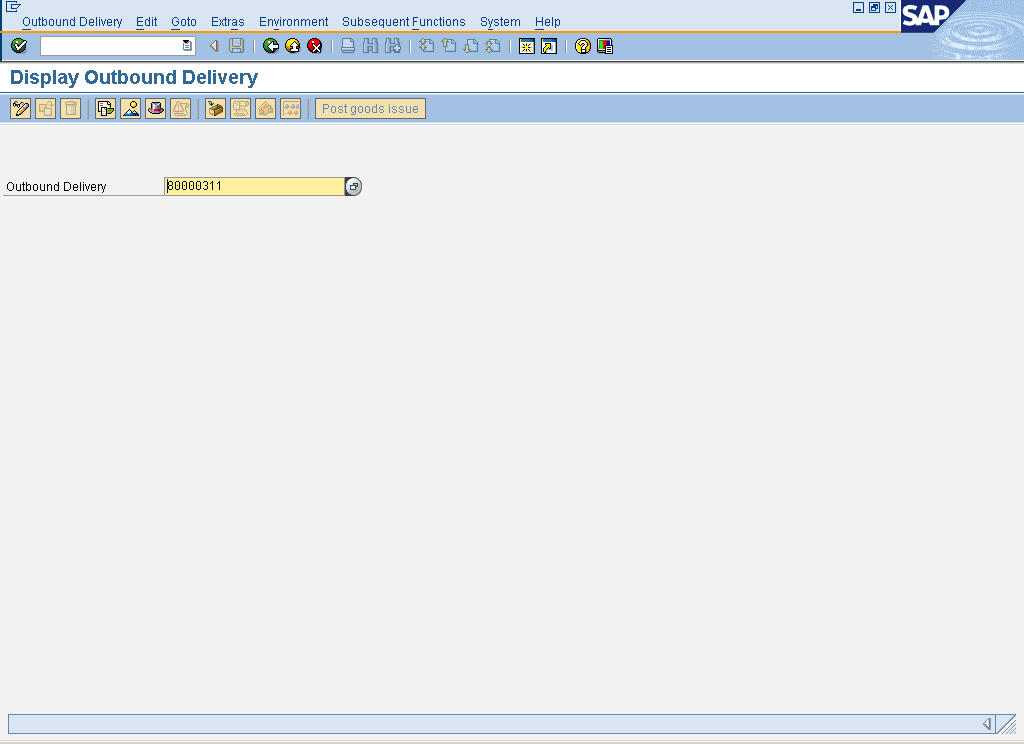Open the Edit menu
This screenshot has width=1024, height=744.
(x=146, y=22)
